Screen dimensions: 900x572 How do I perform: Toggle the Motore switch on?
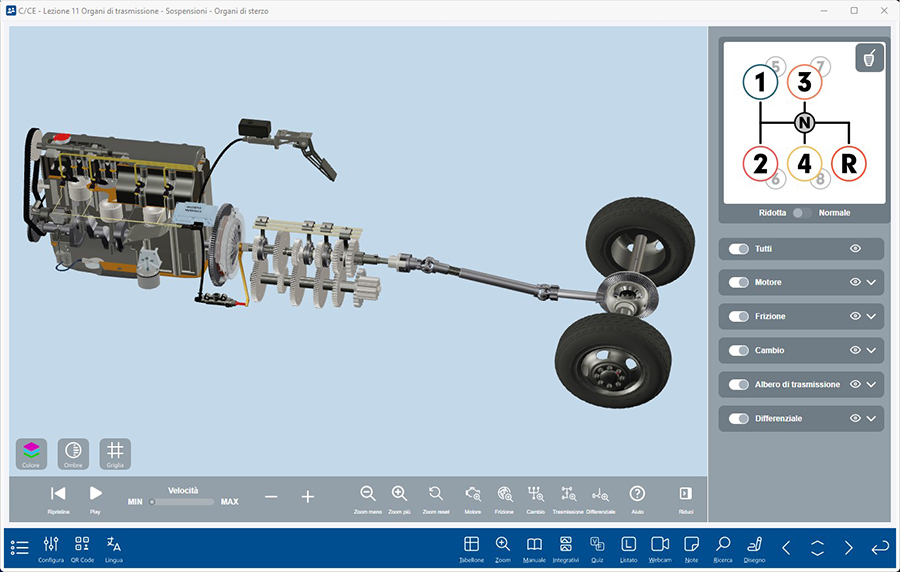(739, 283)
